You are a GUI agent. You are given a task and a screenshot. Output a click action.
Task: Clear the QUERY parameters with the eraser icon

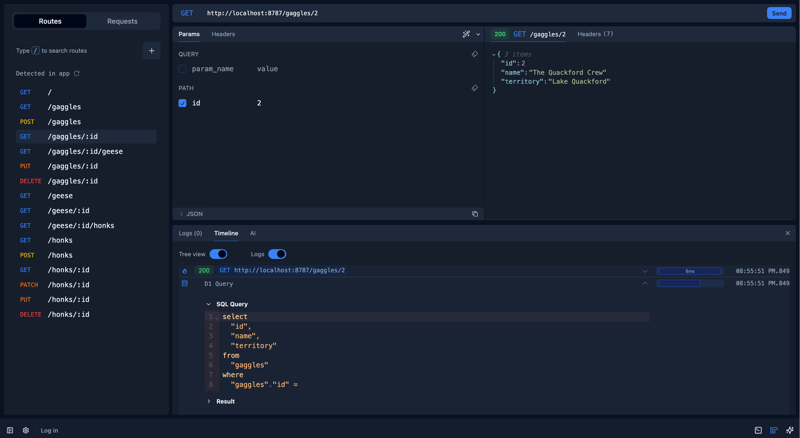coord(475,54)
